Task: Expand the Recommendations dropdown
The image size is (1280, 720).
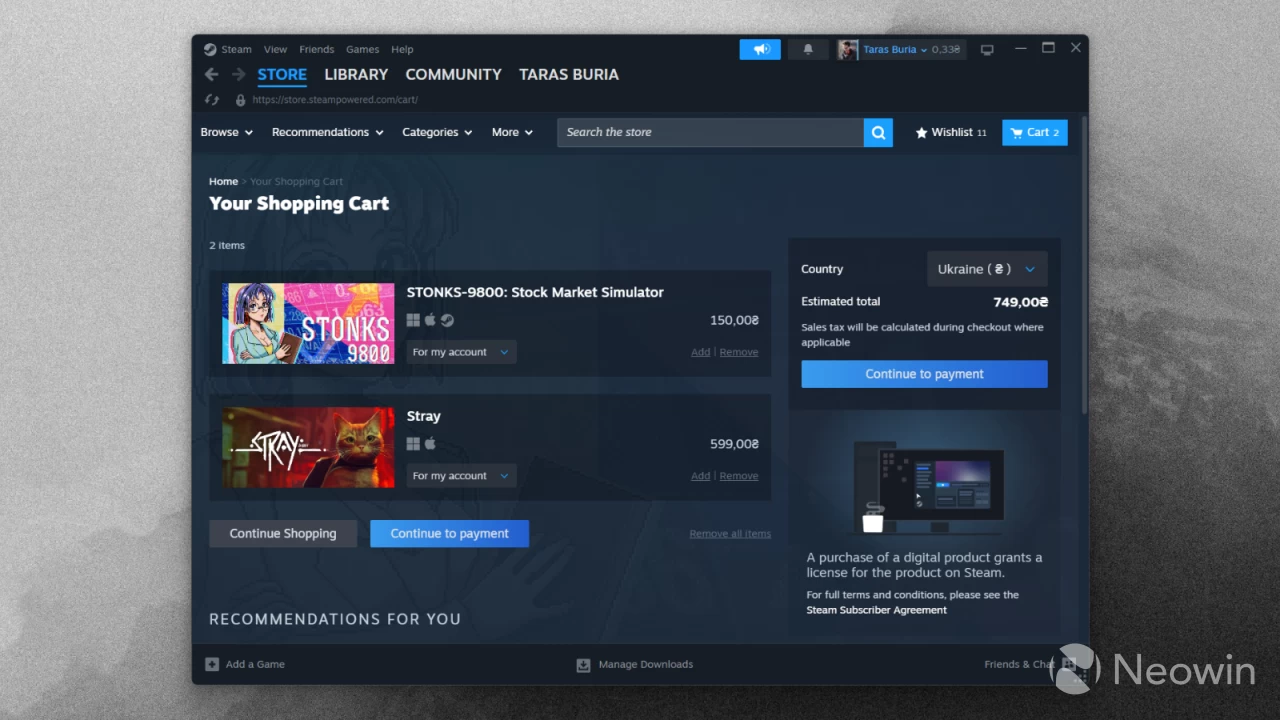Action: 328,132
